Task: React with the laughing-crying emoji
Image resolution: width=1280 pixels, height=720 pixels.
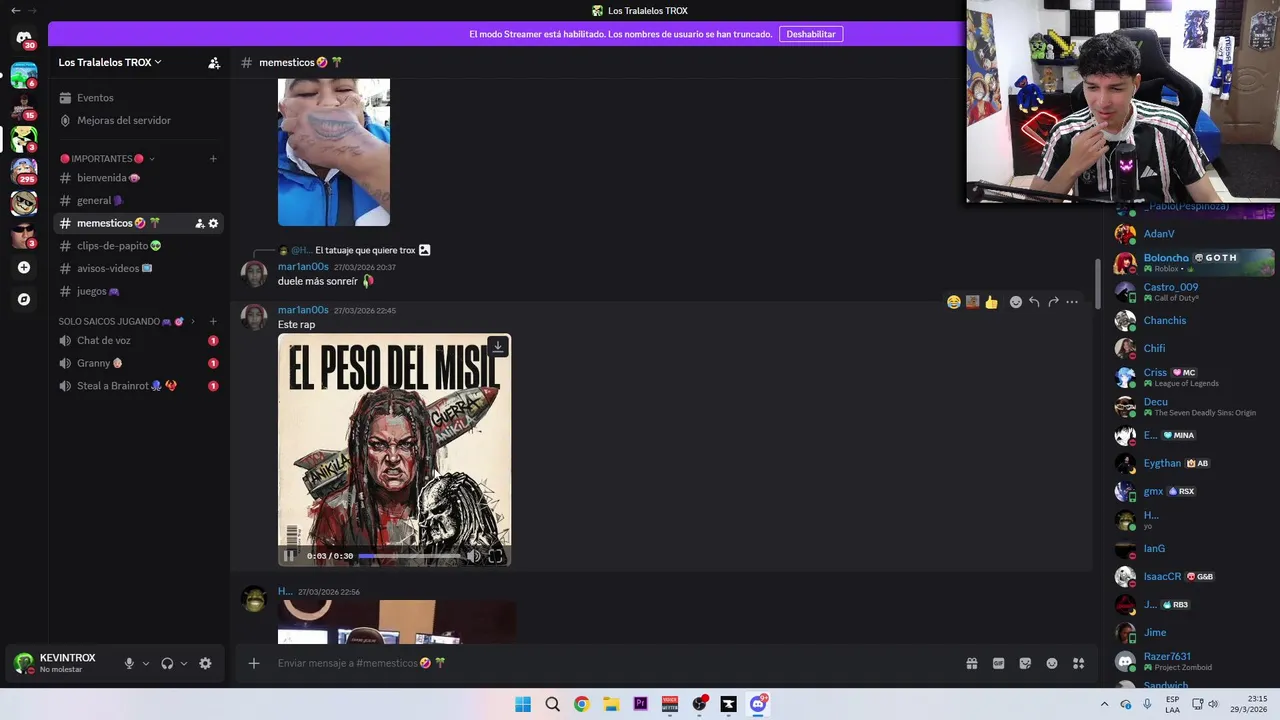Action: coord(954,302)
